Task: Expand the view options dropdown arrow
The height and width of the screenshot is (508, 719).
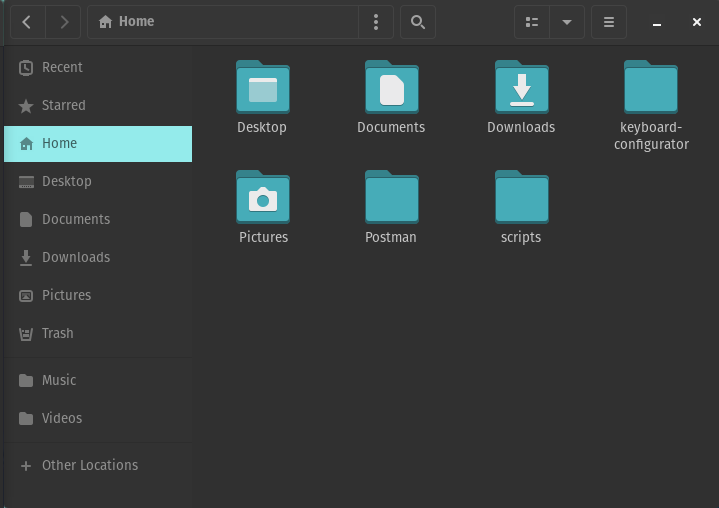Action: click(x=567, y=22)
